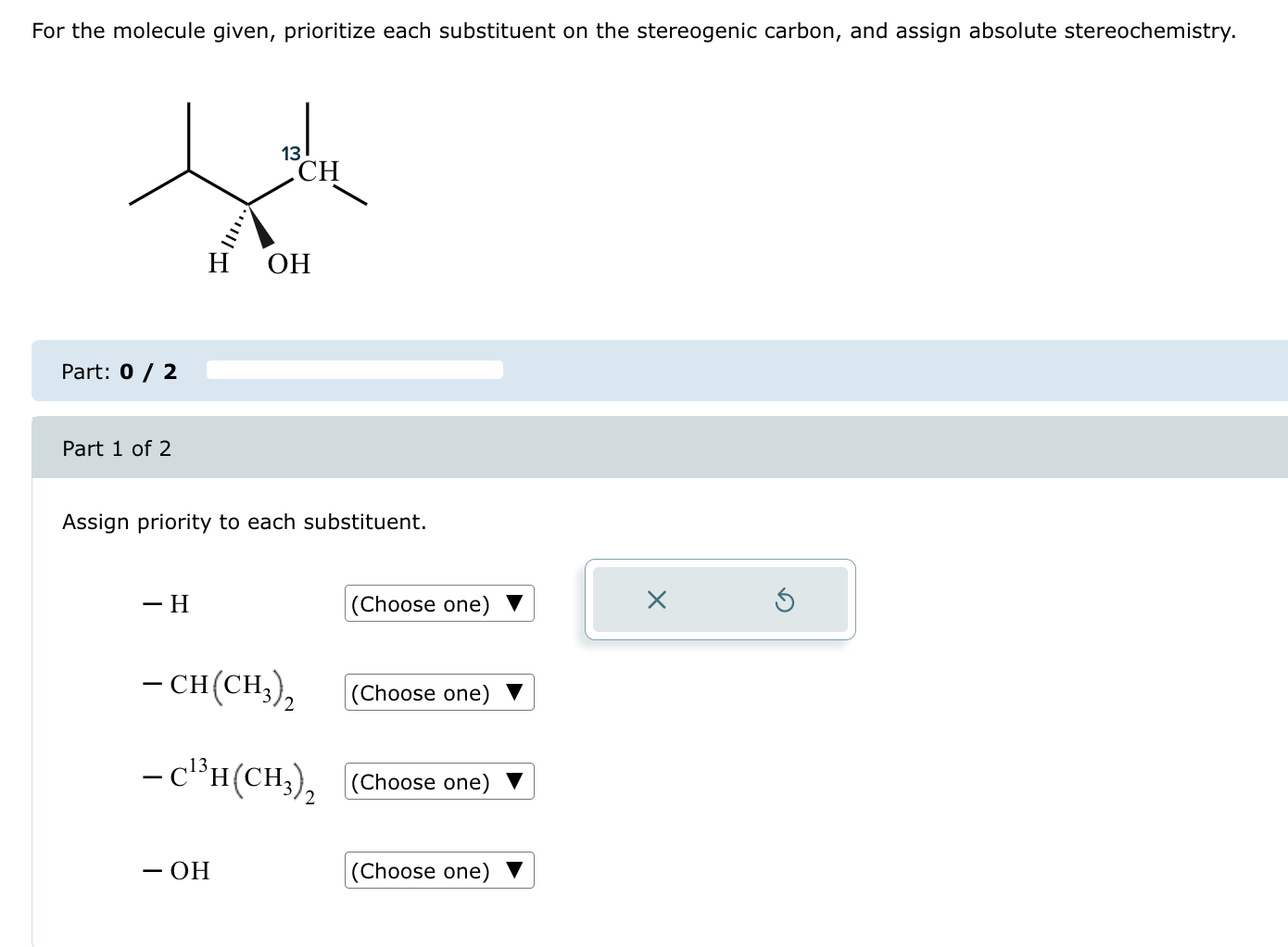
Task: Select the Part: 0 / 2 banner
Action: tap(119, 372)
